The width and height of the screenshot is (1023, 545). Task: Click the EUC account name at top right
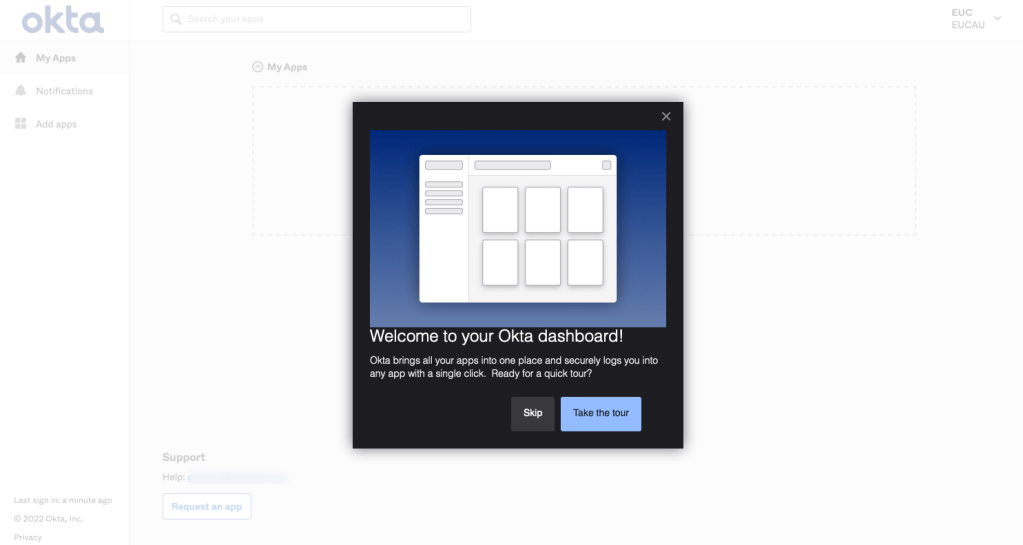tap(962, 13)
